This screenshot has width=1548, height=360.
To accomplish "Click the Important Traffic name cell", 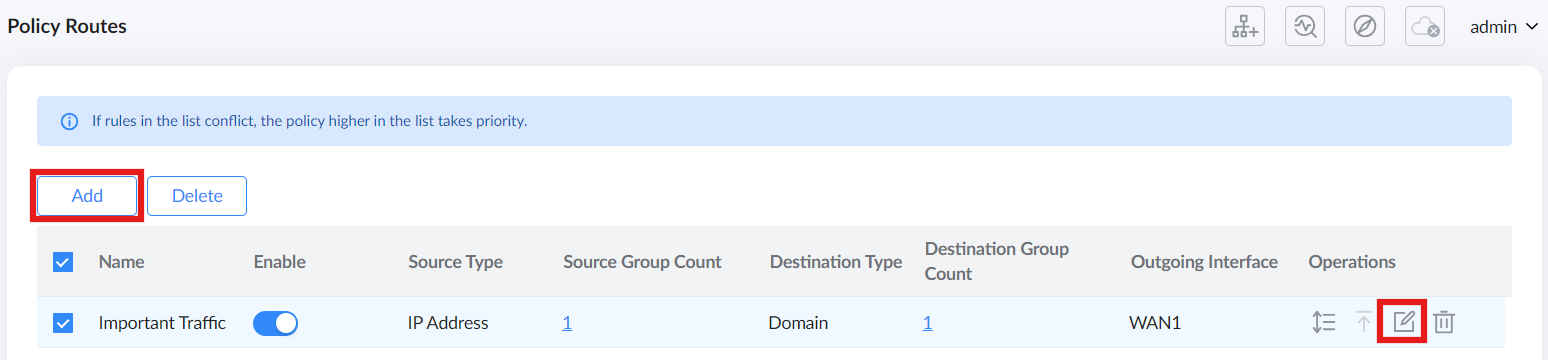I will coord(162,323).
